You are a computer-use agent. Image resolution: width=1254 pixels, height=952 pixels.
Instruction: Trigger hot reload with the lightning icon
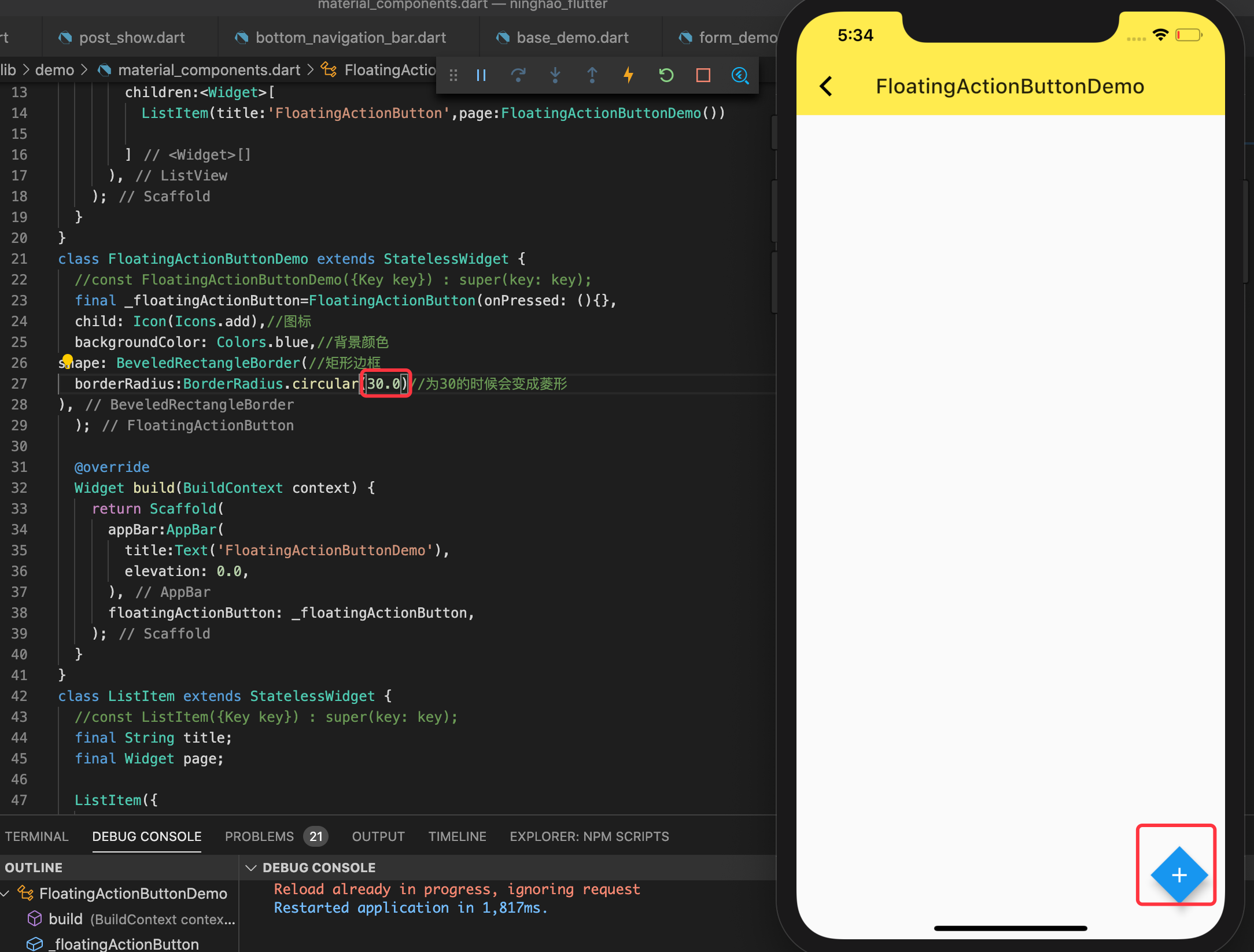pyautogui.click(x=628, y=75)
